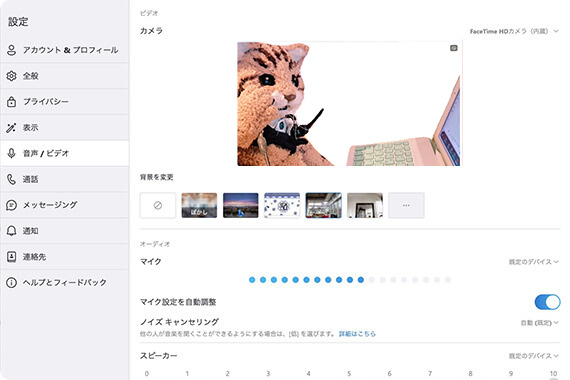This screenshot has width=570, height=380.
Task: Go to プライバシー settings
Action: (65, 101)
